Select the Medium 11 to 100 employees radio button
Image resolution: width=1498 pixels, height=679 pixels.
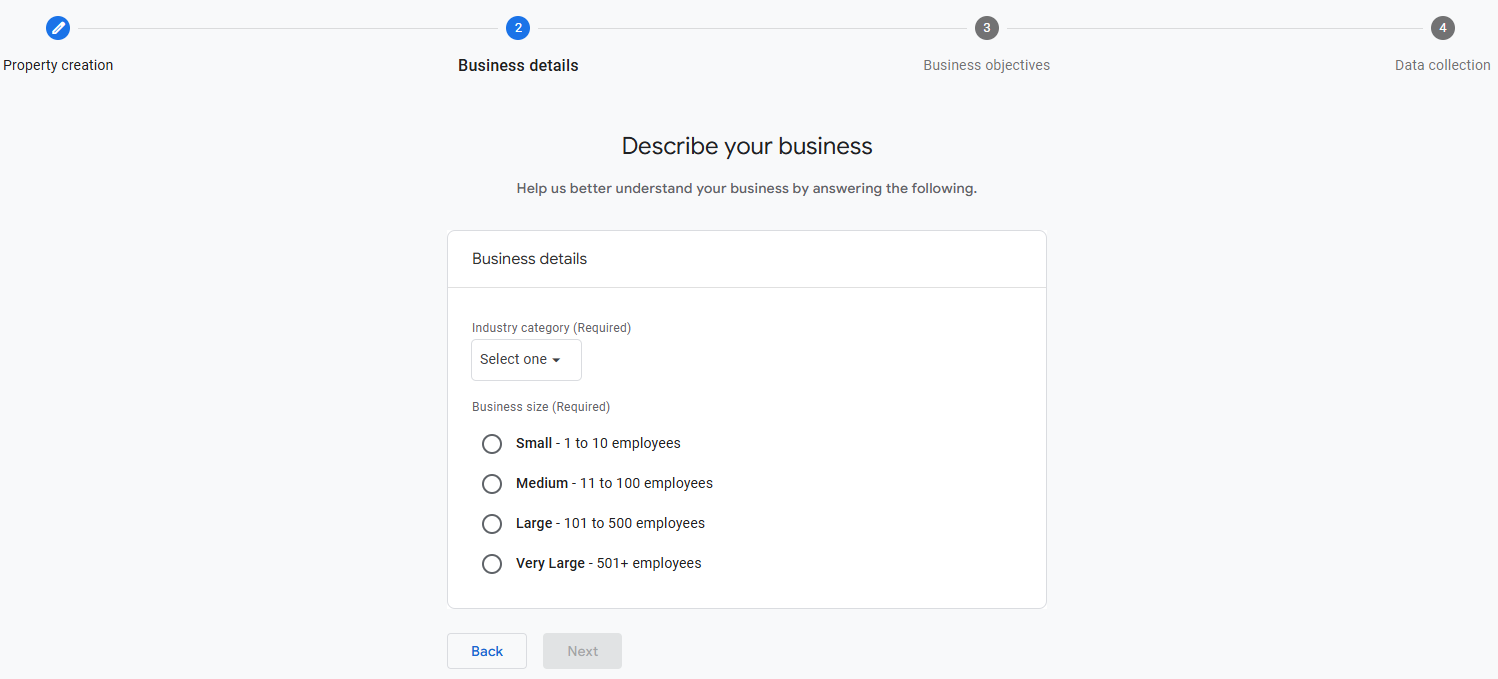492,484
